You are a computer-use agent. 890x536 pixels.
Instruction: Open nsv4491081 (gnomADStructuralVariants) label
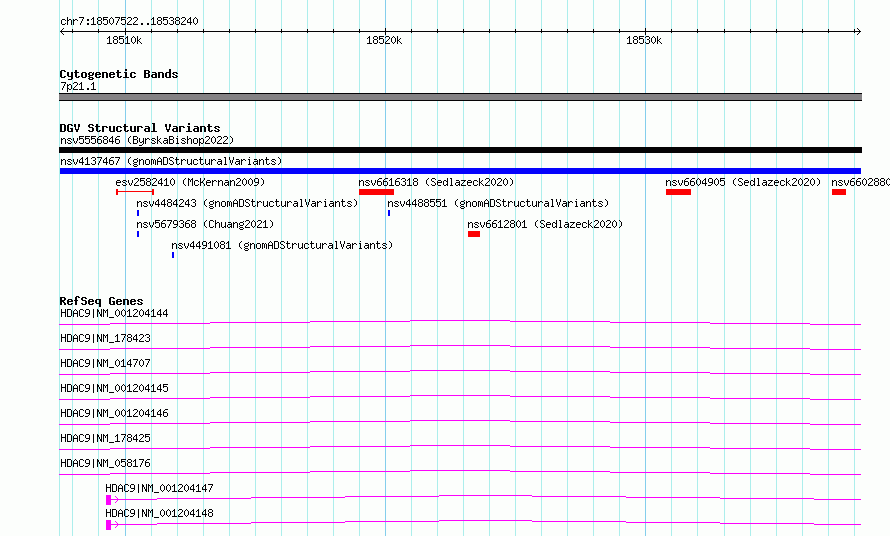[282, 245]
